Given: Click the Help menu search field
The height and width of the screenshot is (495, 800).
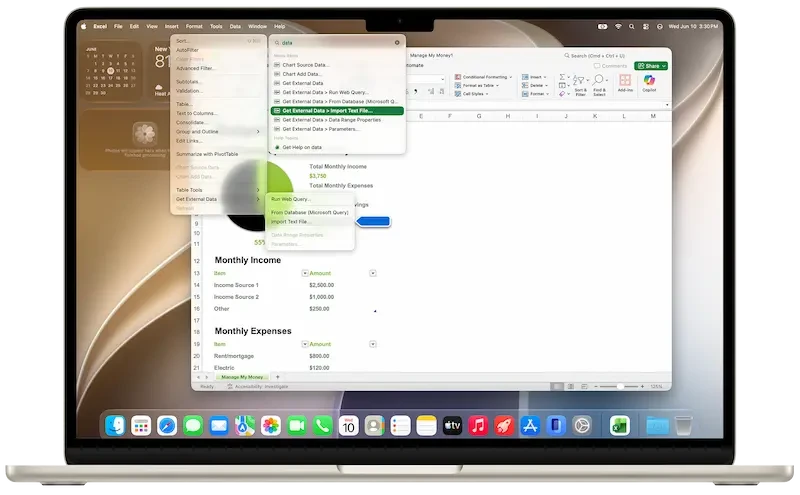Looking at the screenshot, I should [x=337, y=43].
